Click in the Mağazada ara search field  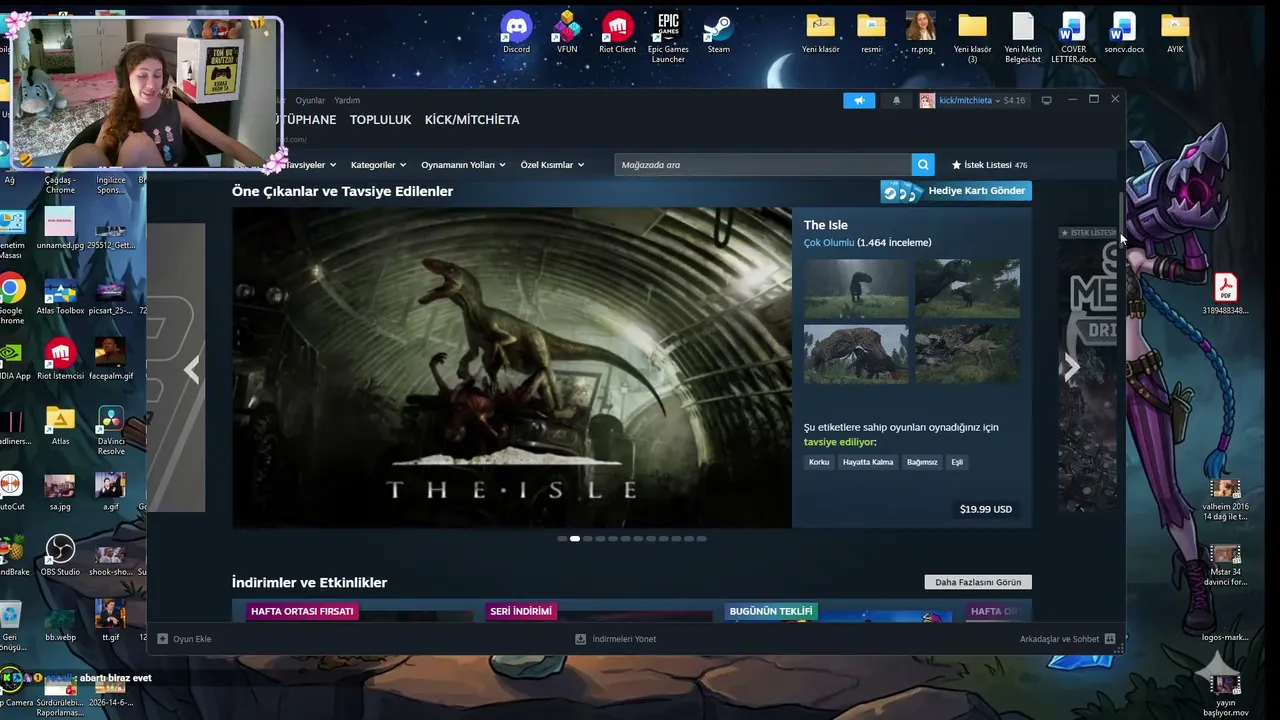763,165
